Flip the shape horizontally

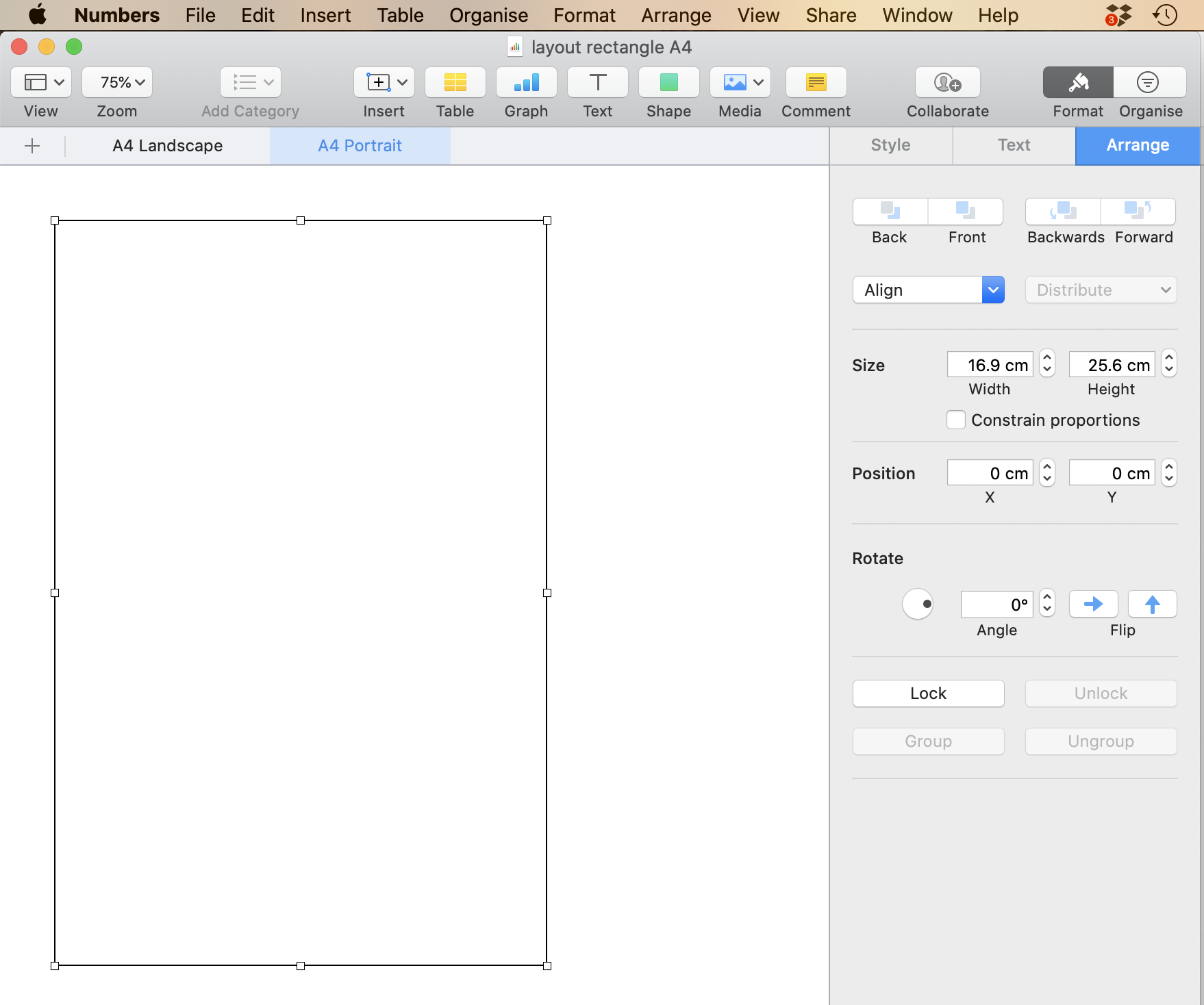(x=1093, y=604)
